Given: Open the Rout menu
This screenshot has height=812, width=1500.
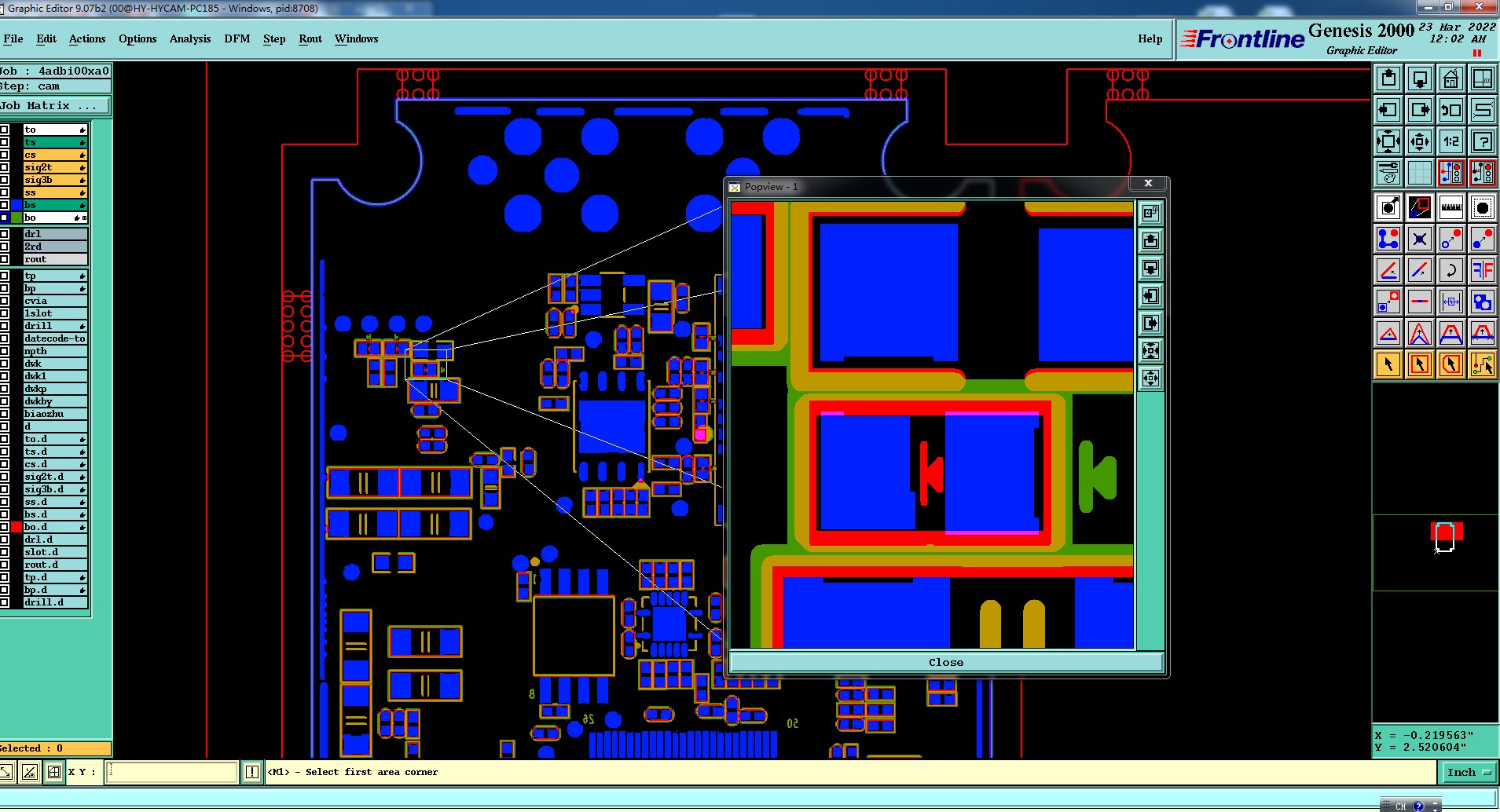Looking at the screenshot, I should coord(310,38).
